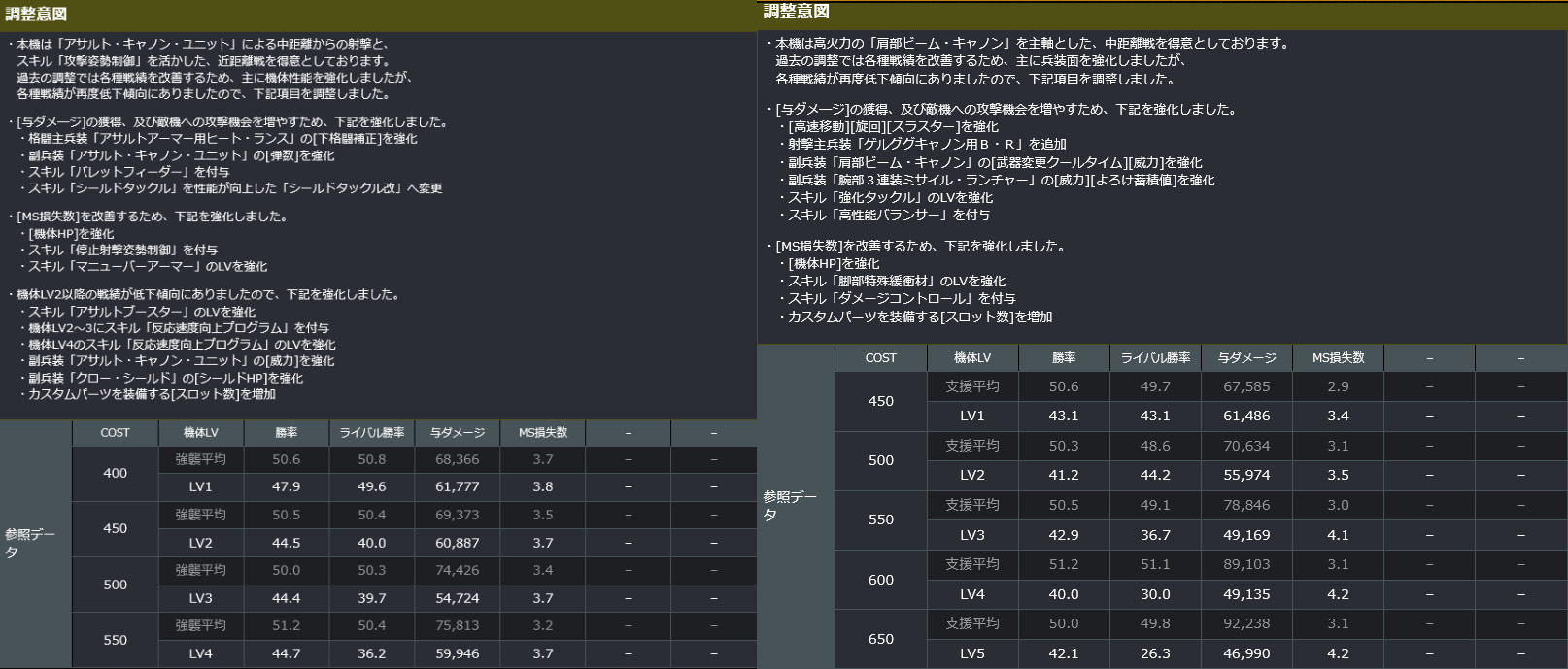Image resolution: width=1568 pixels, height=669 pixels.
Task: Click the damage value 68,366
Action: pyautogui.click(x=457, y=459)
